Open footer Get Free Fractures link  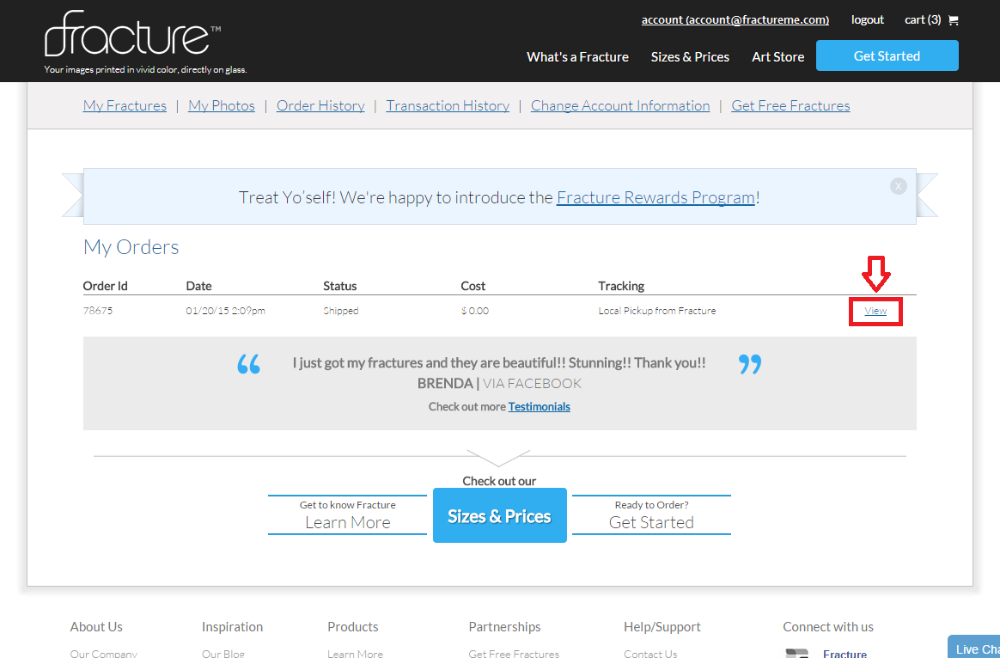(513, 654)
